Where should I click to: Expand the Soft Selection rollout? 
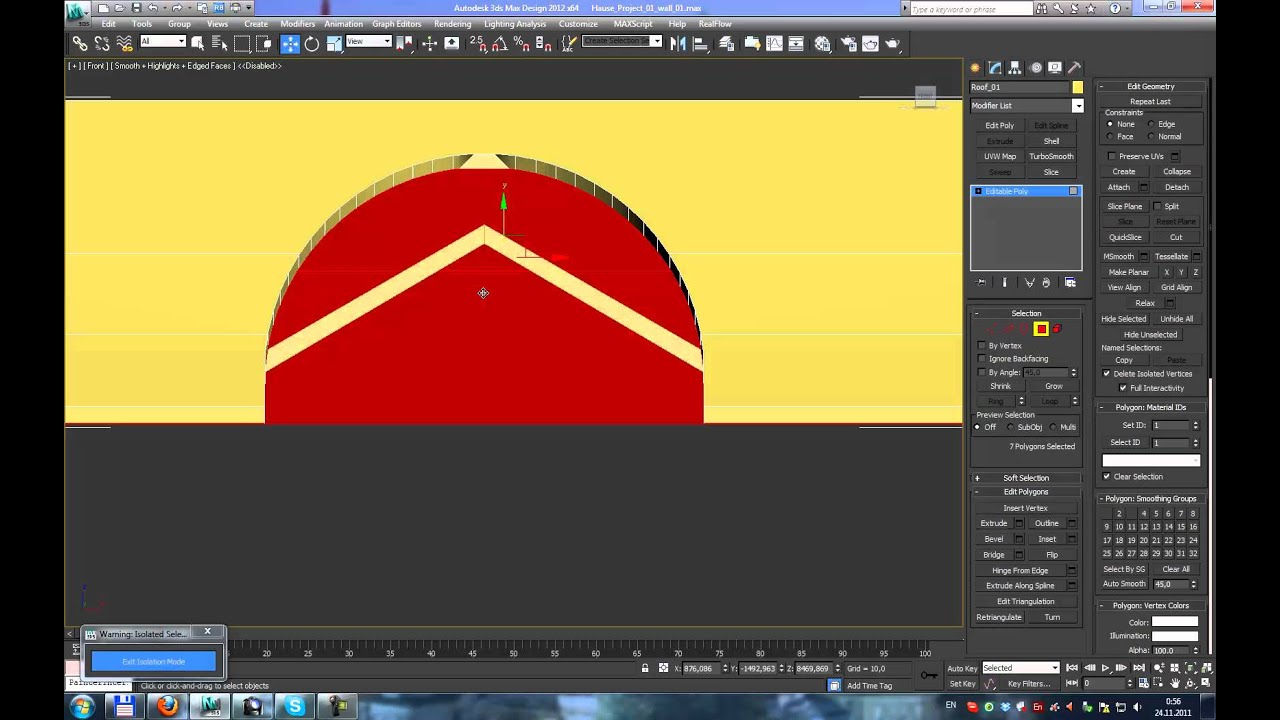(x=1026, y=478)
